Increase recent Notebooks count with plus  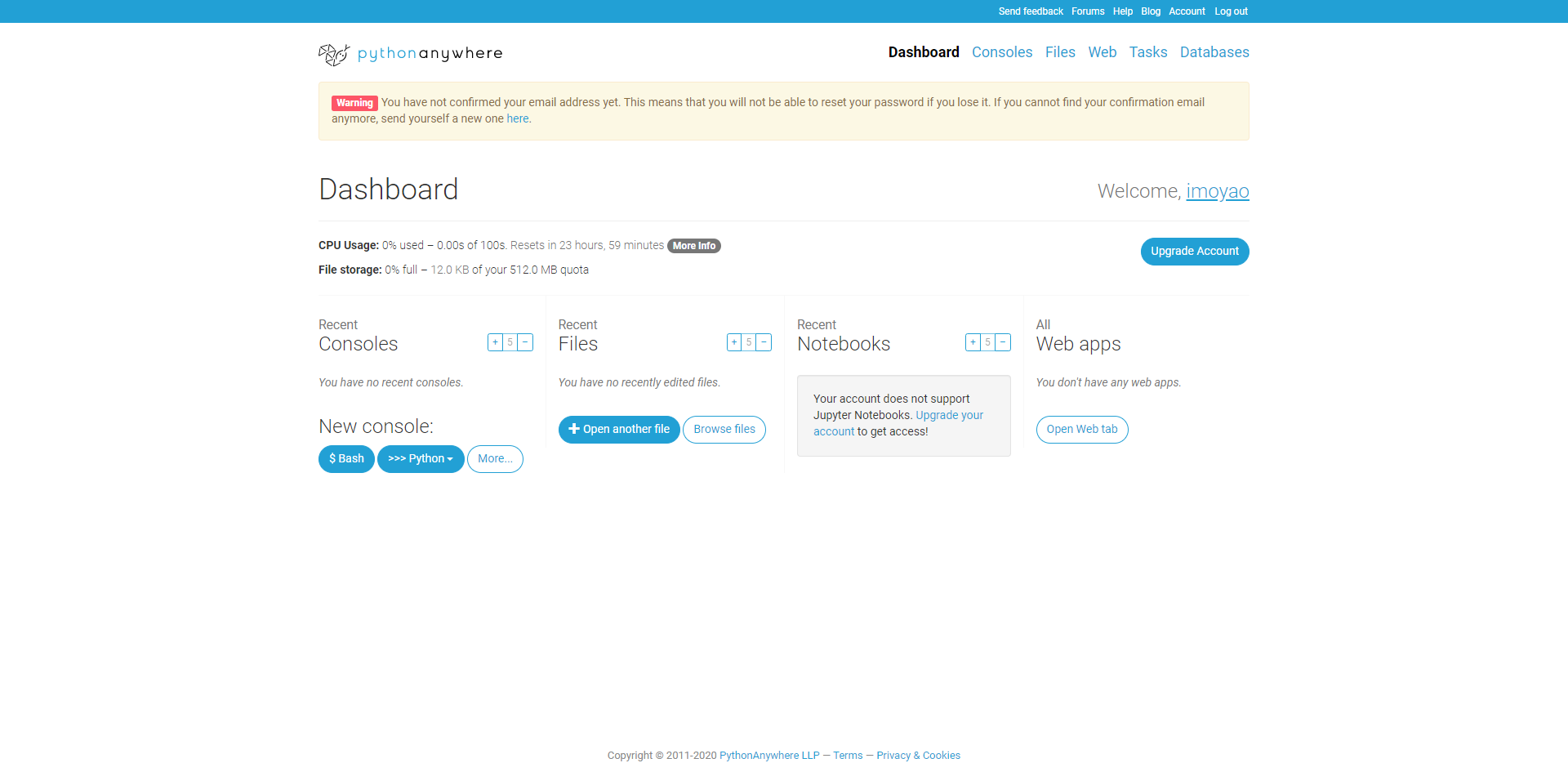coord(973,342)
